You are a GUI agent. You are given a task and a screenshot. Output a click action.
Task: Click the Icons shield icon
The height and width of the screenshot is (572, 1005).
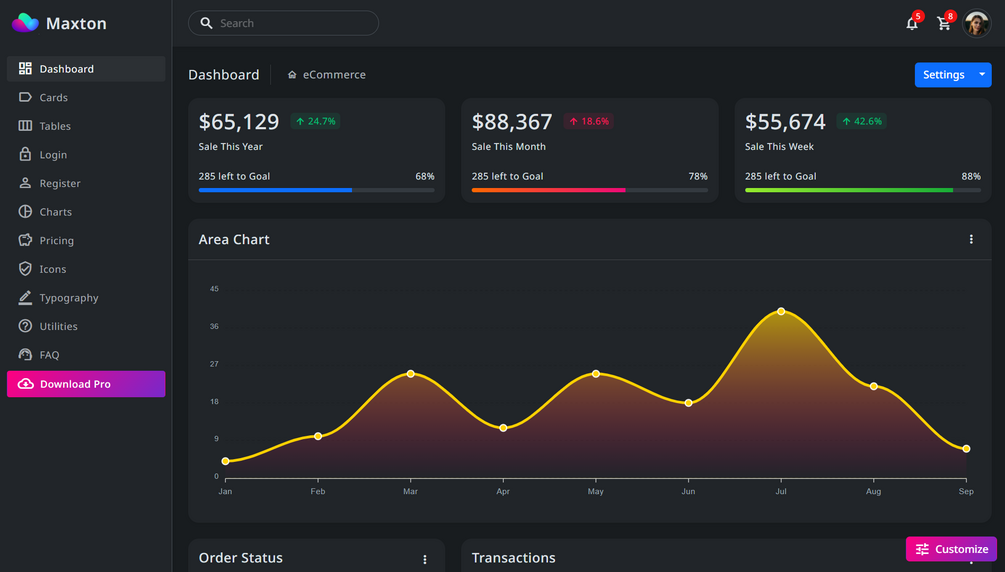tap(25, 269)
